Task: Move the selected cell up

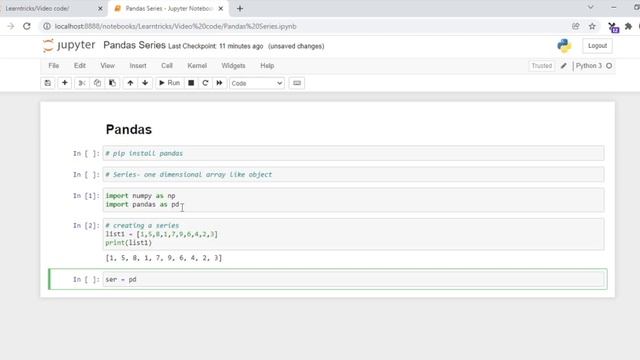Action: (130, 83)
